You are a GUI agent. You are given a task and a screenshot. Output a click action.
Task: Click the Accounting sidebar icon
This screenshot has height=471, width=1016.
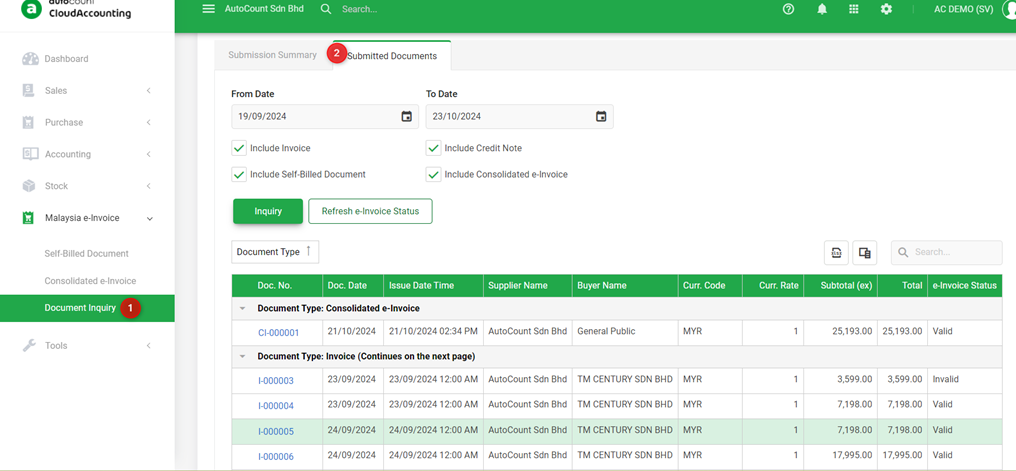tap(30, 154)
